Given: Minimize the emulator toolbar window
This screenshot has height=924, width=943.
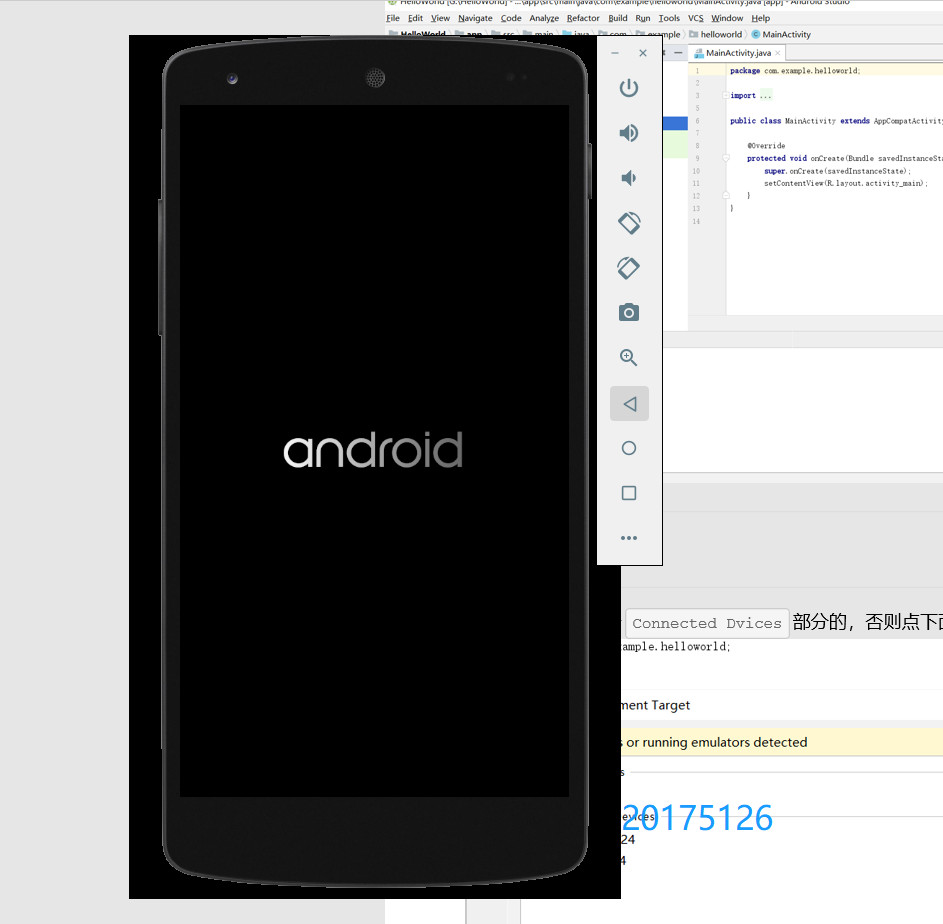Looking at the screenshot, I should (615, 53).
